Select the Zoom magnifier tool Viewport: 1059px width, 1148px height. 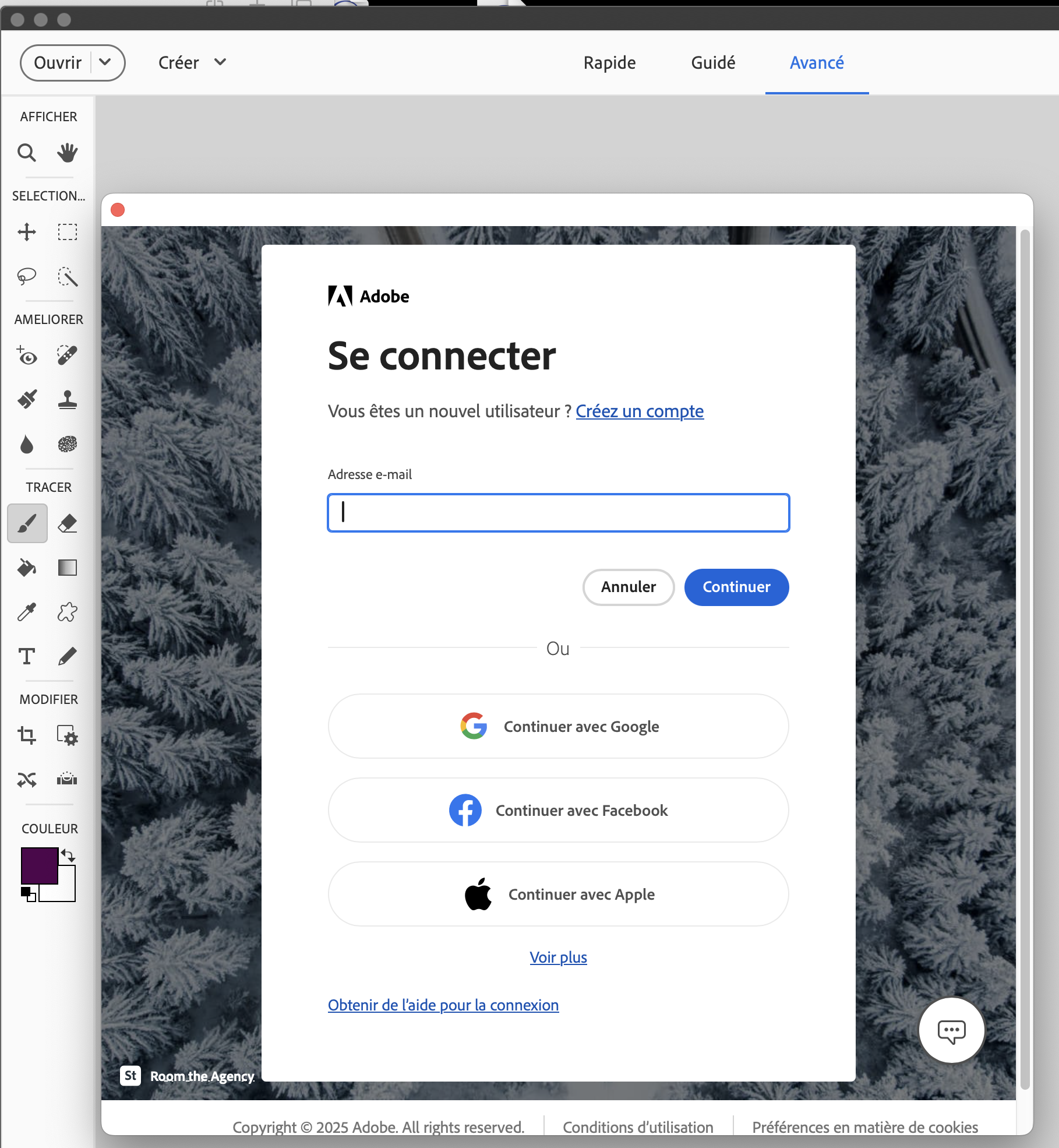tap(27, 153)
